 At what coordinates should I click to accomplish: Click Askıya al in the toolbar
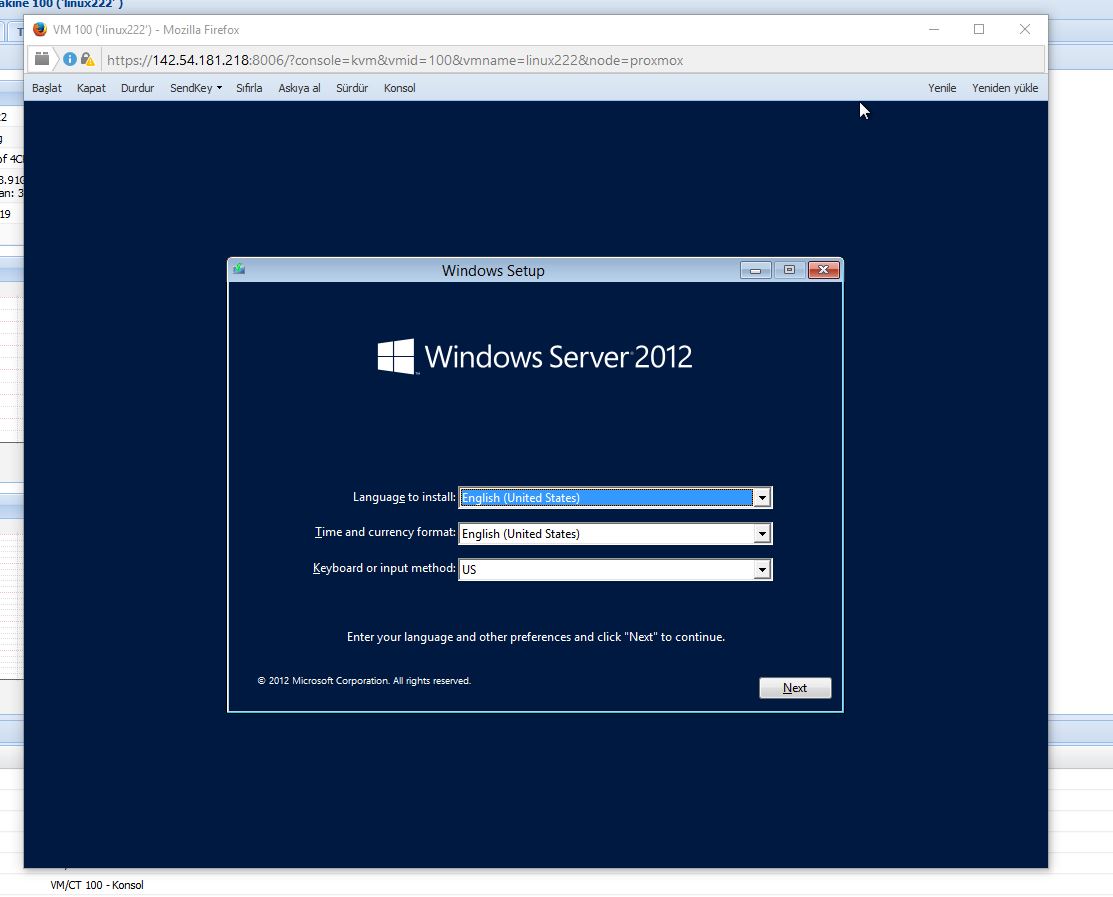pos(299,88)
